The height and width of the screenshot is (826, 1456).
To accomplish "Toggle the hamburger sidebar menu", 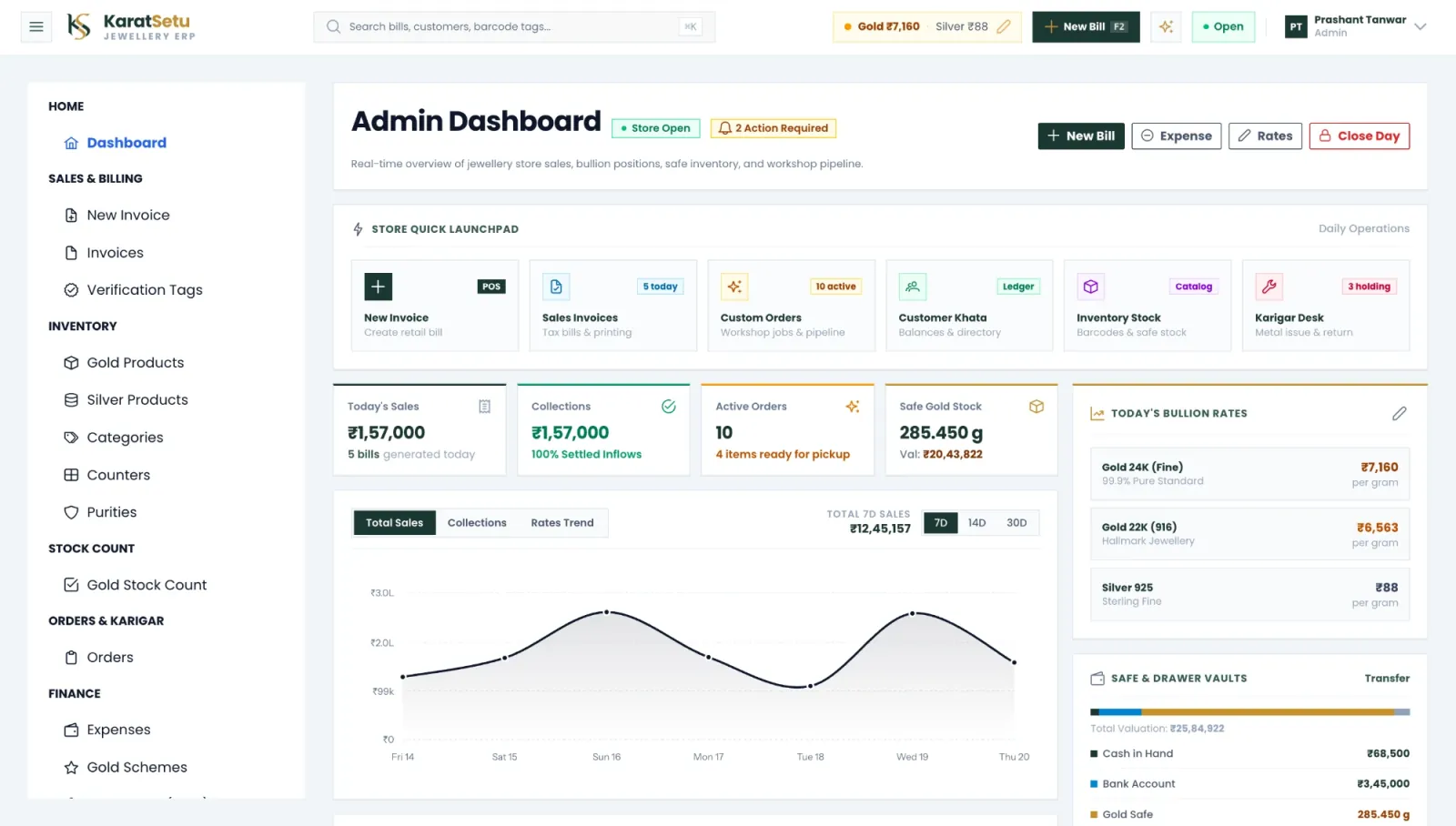I will [x=36, y=26].
